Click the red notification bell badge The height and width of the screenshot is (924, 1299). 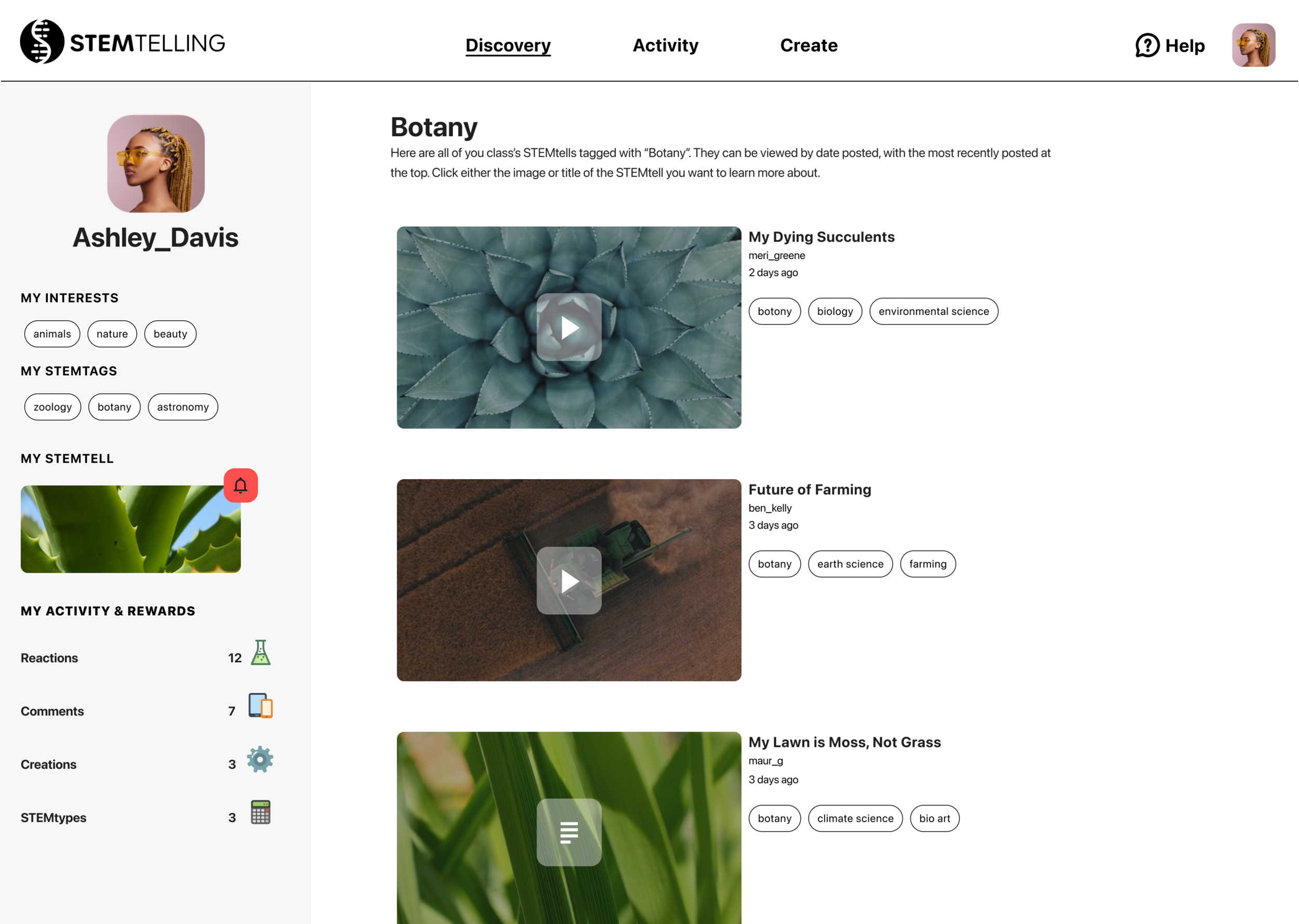click(241, 485)
